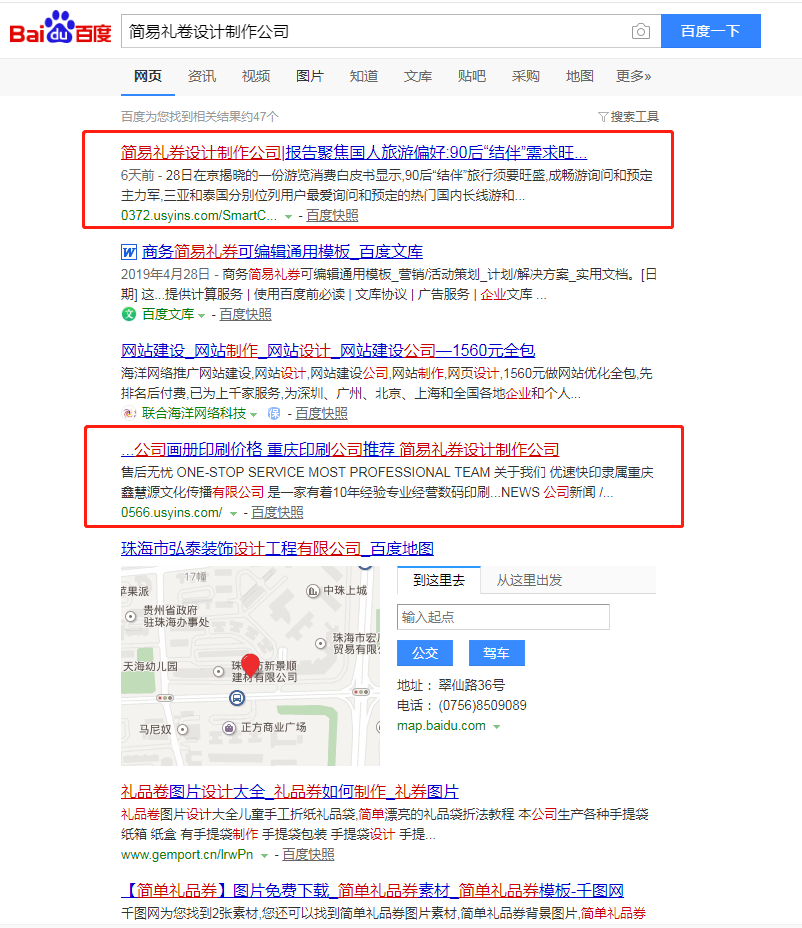Open result 网站建设_网站制作_网站设计 1560元全包
Image resolution: width=802 pixels, height=928 pixels.
click(328, 350)
